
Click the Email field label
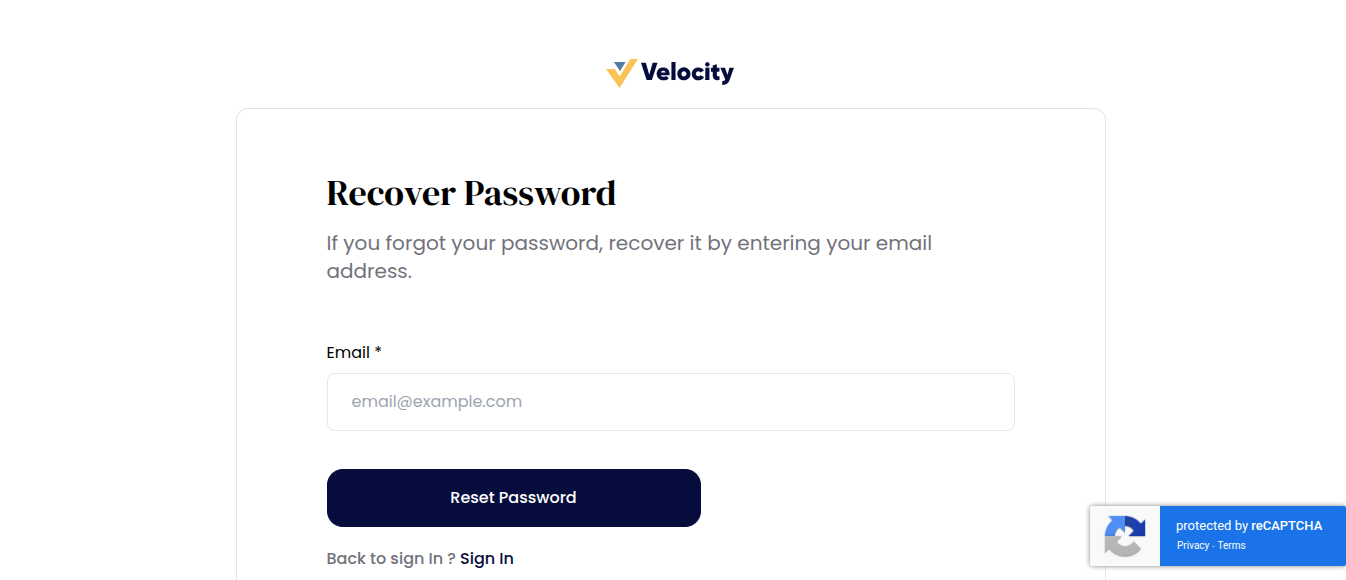(346, 352)
